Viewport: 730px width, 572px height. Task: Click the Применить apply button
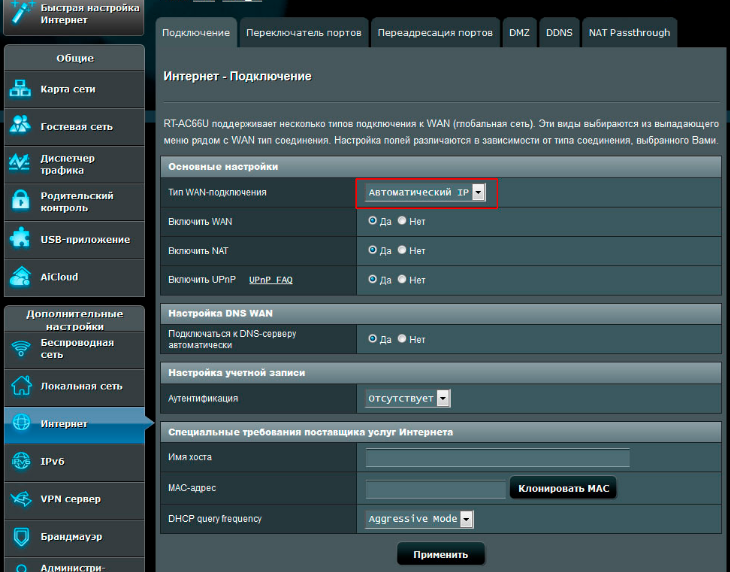pos(440,554)
